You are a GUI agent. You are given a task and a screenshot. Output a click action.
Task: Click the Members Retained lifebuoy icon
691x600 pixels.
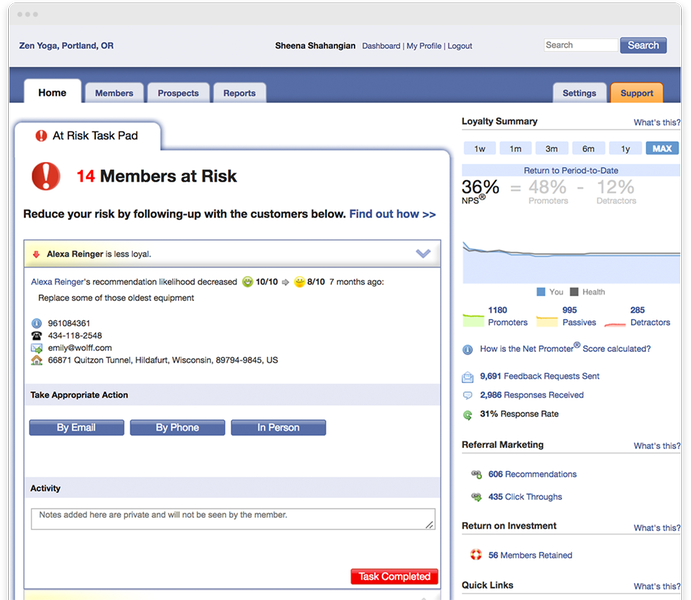pyautogui.click(x=477, y=555)
